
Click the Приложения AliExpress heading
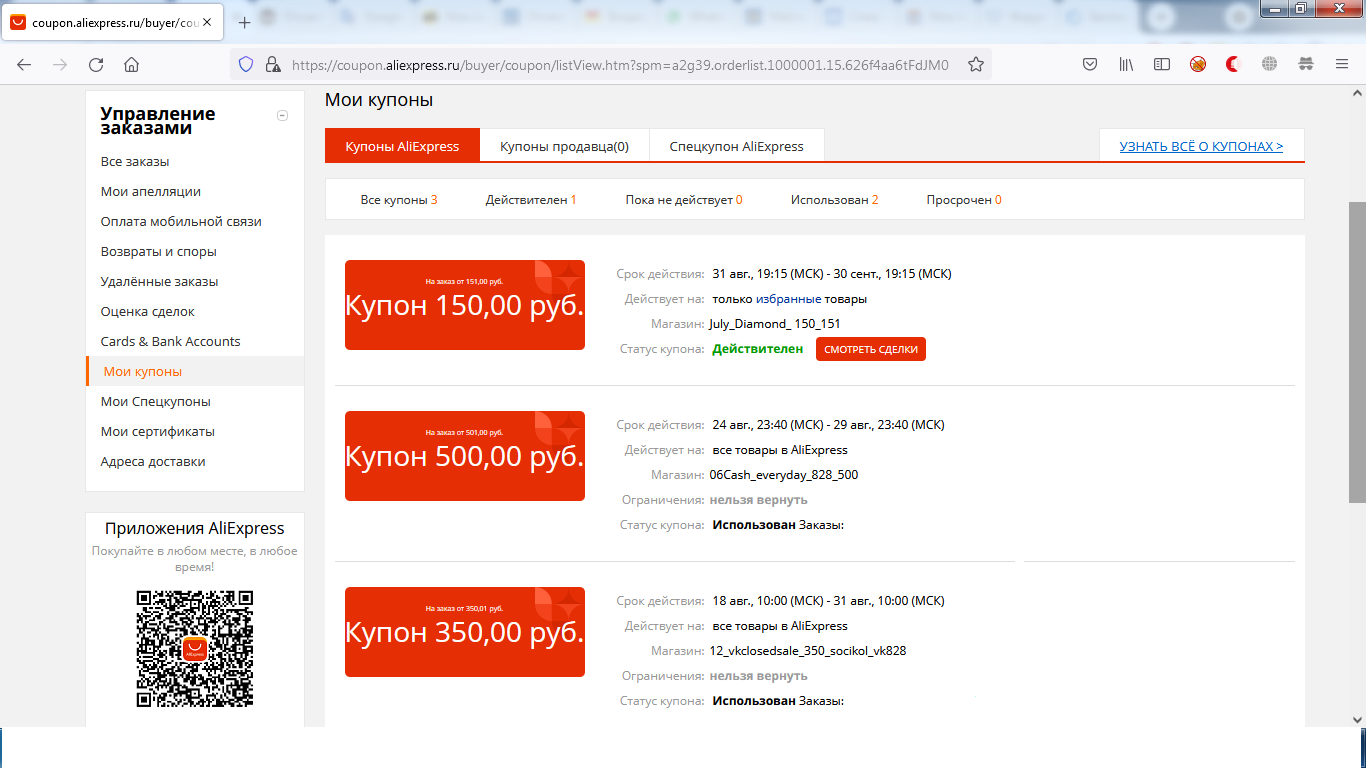tap(195, 529)
